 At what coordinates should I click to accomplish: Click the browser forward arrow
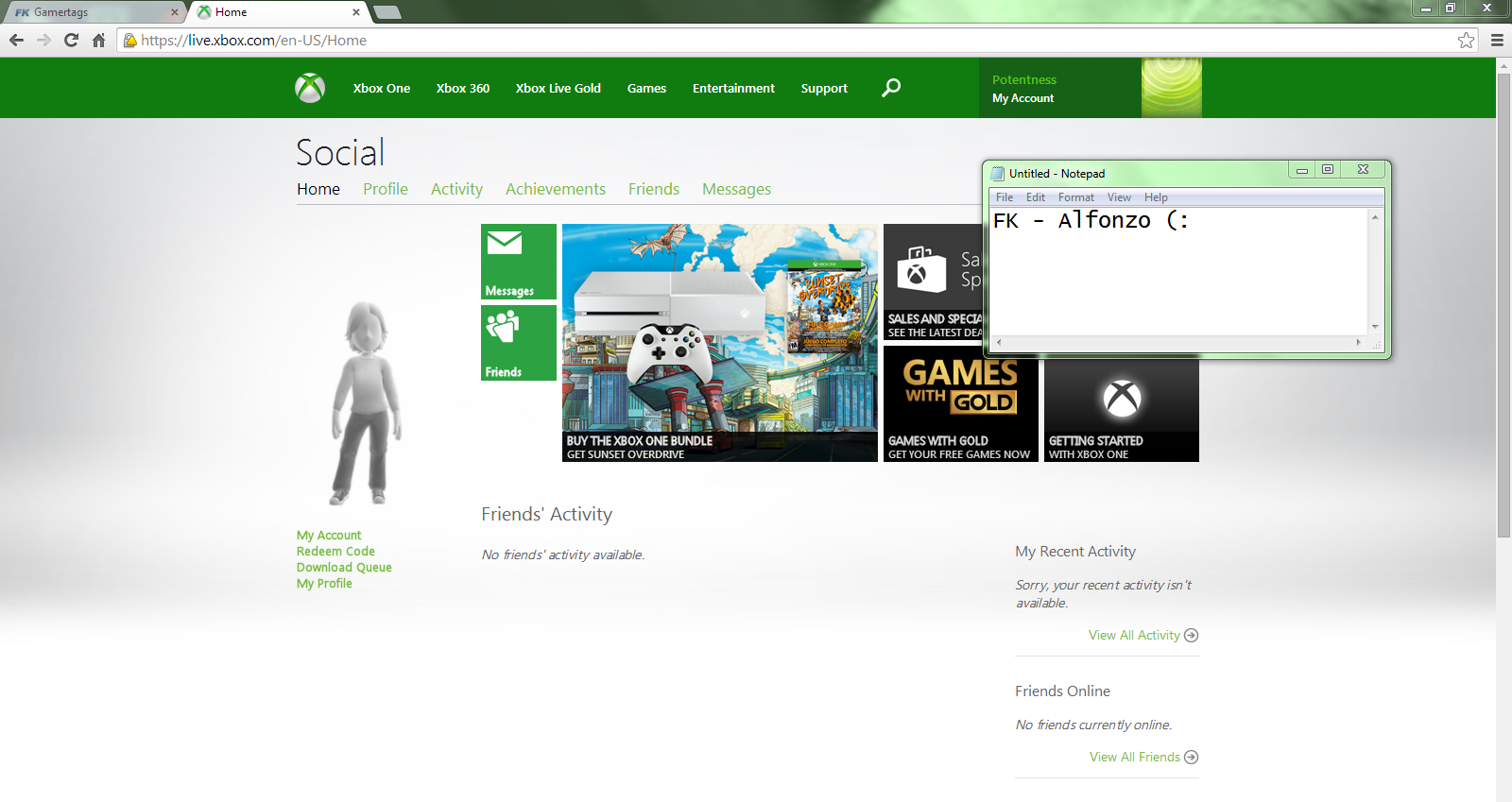43,40
